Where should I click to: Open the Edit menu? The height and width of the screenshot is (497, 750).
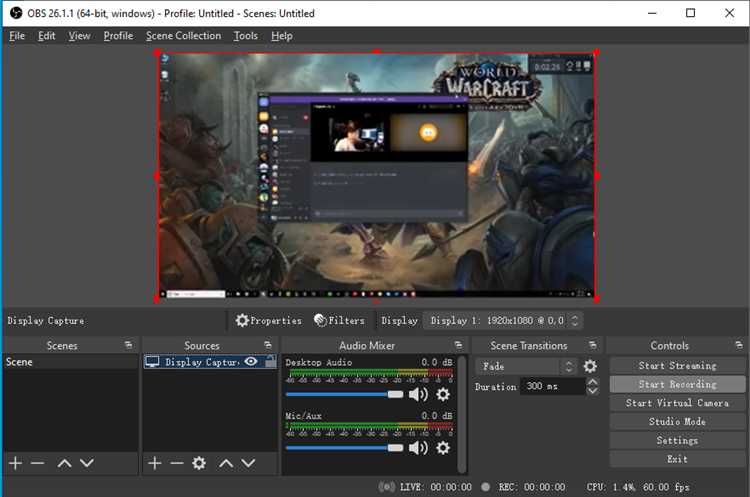click(x=46, y=36)
